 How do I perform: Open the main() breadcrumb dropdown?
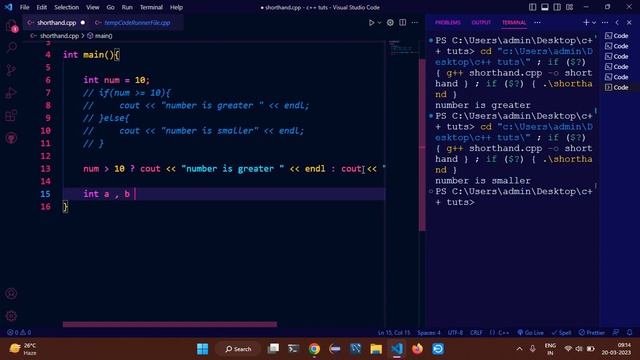click(x=100, y=36)
